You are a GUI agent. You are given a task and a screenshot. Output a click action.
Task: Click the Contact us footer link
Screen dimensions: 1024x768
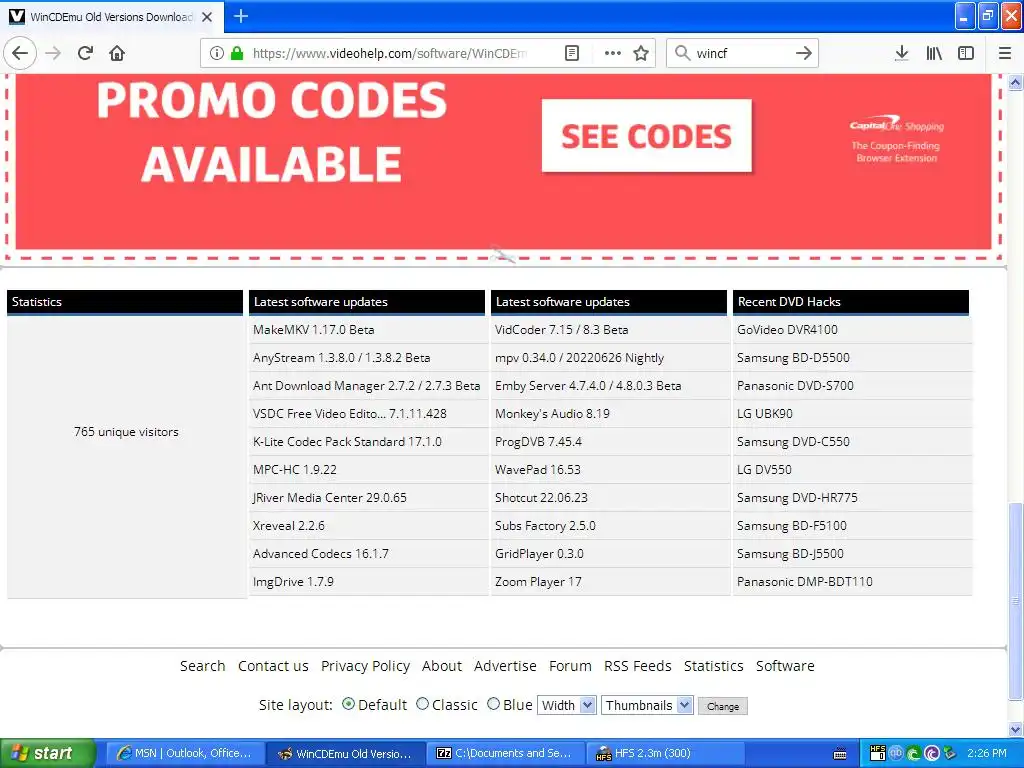pyautogui.click(x=273, y=666)
